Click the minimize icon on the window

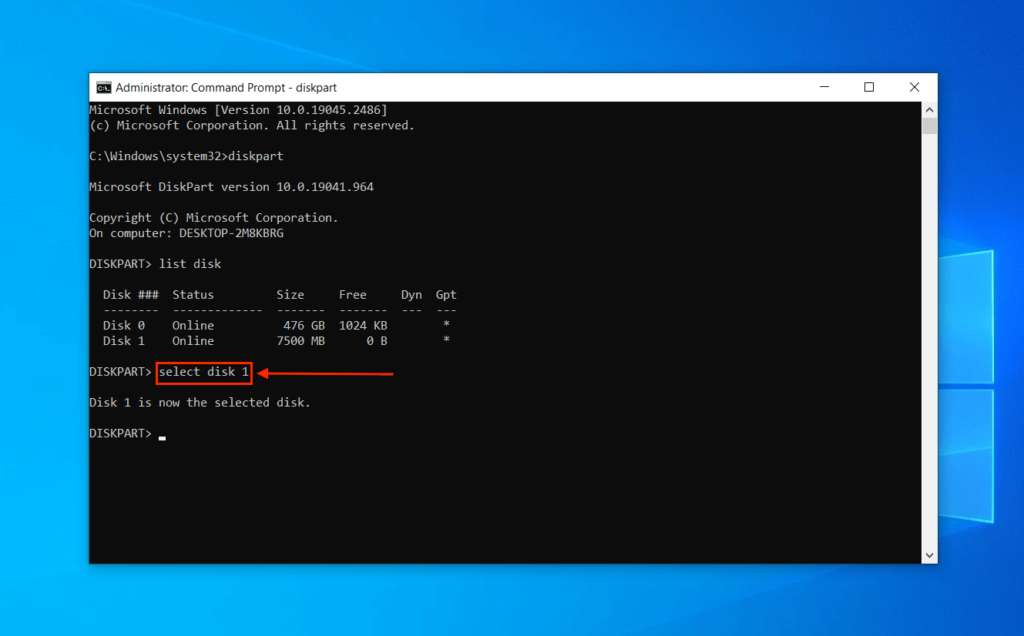tap(826, 87)
